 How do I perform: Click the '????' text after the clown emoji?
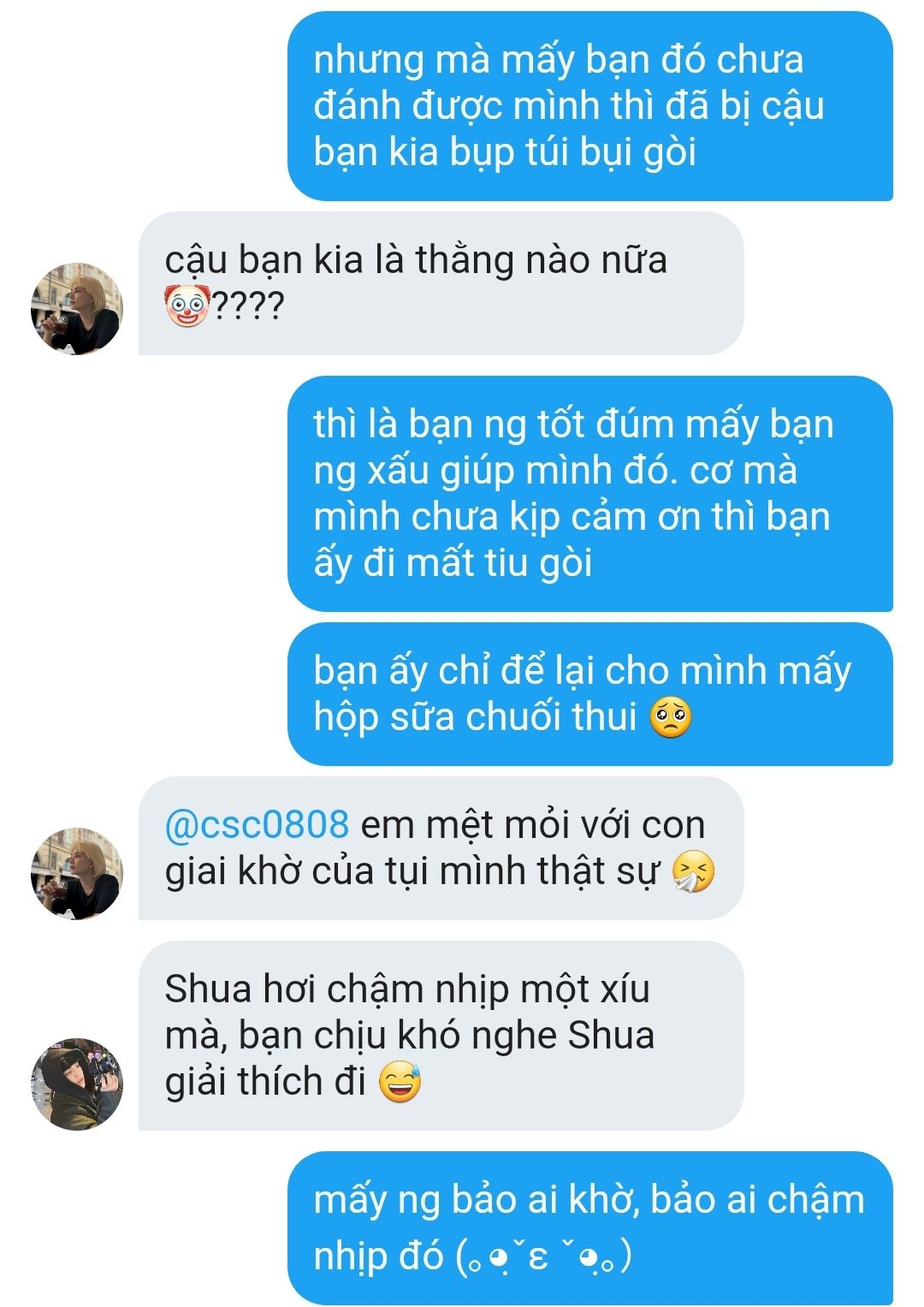247,306
